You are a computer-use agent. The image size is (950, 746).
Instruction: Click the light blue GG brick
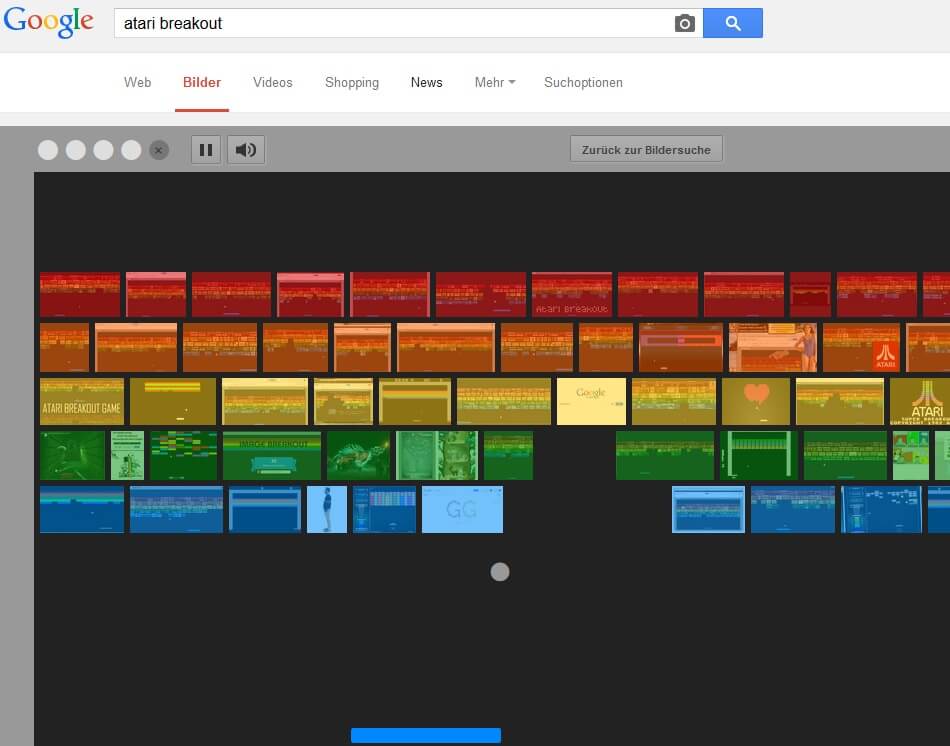pyautogui.click(x=462, y=510)
